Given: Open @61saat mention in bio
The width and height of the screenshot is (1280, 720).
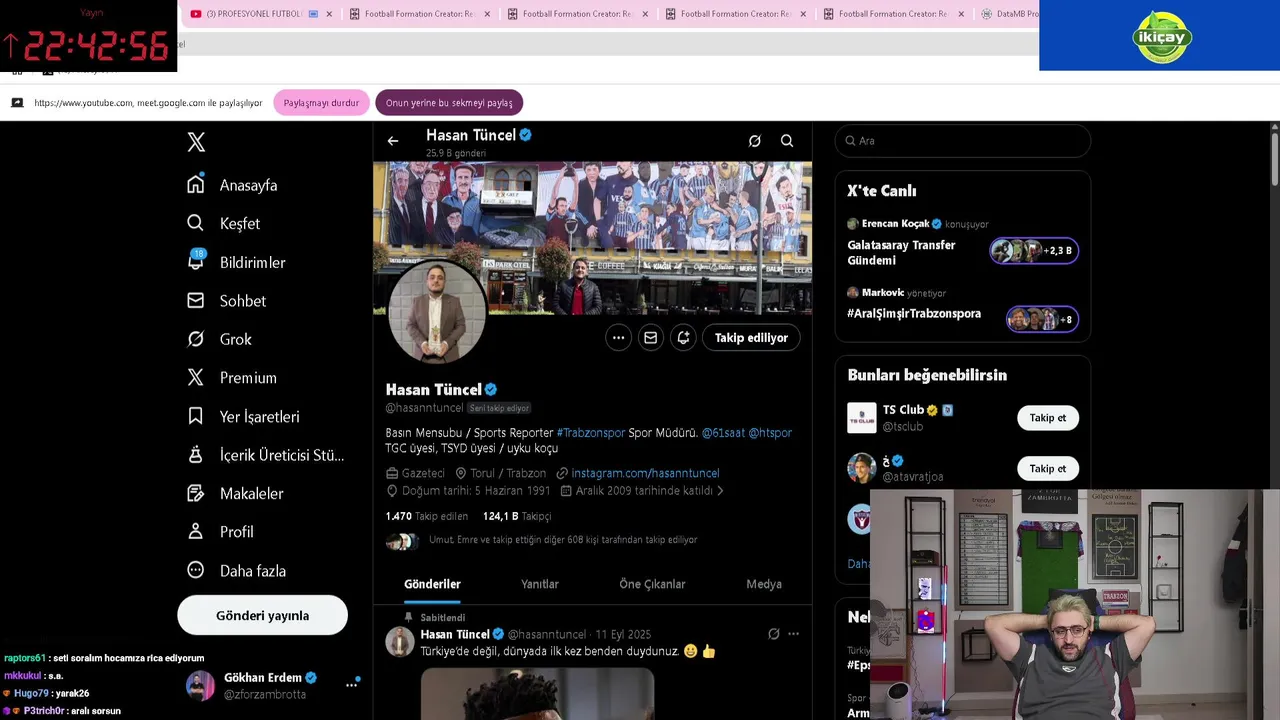Looking at the screenshot, I should point(723,433).
